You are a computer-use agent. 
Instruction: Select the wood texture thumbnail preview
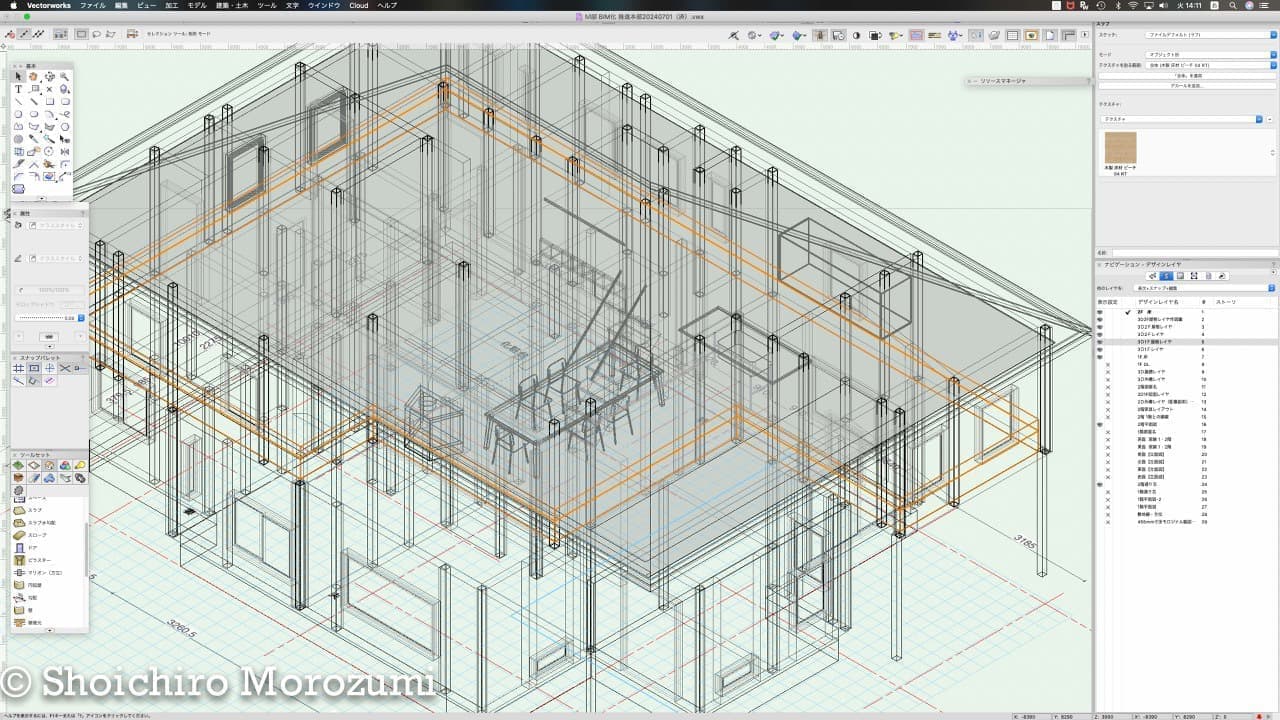1120,149
